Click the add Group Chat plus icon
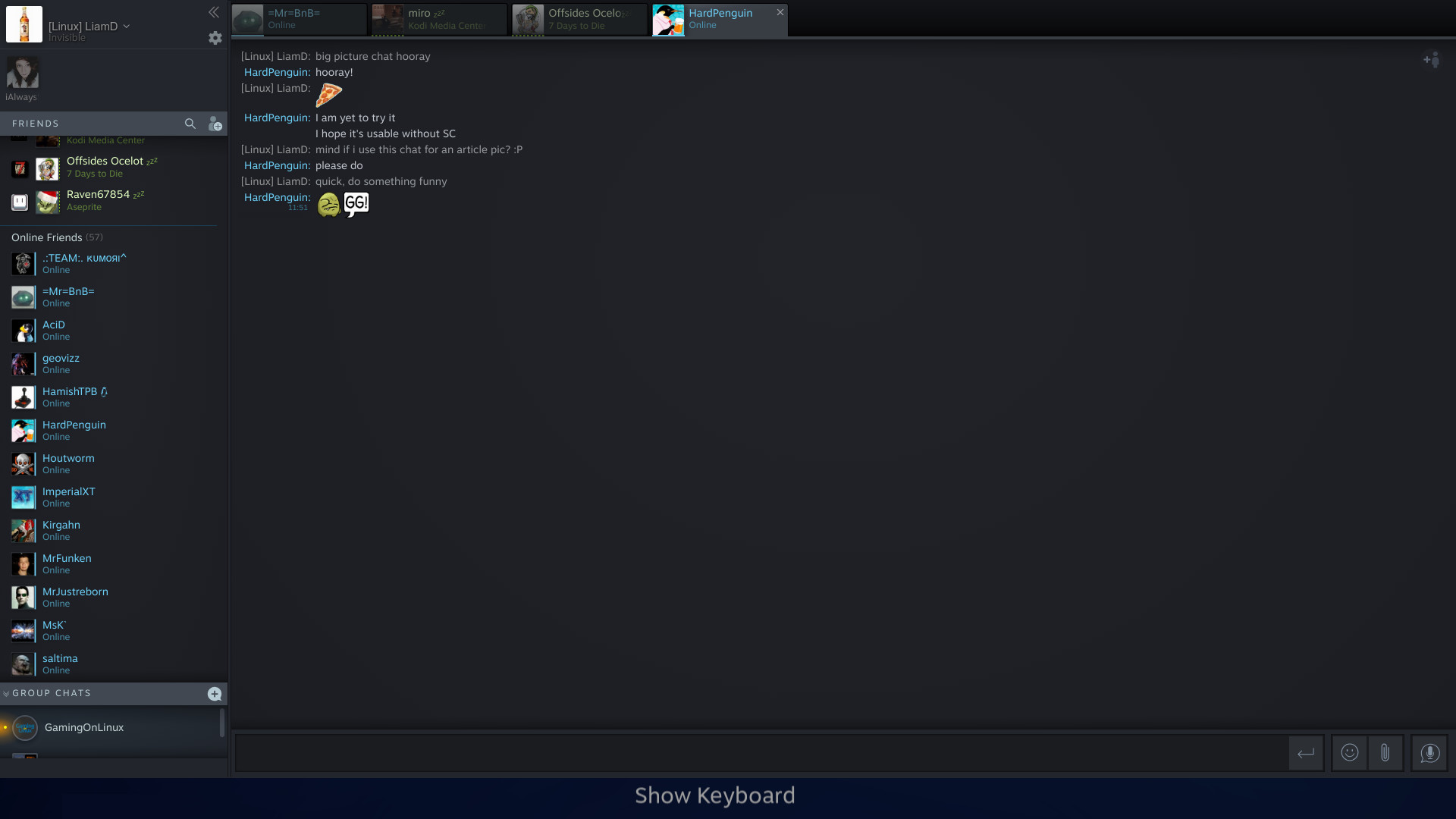The height and width of the screenshot is (819, 1456). 215,694
